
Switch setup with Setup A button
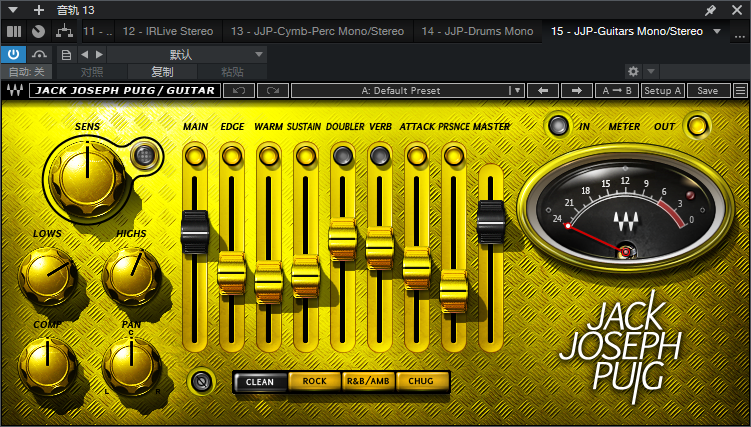(x=662, y=90)
